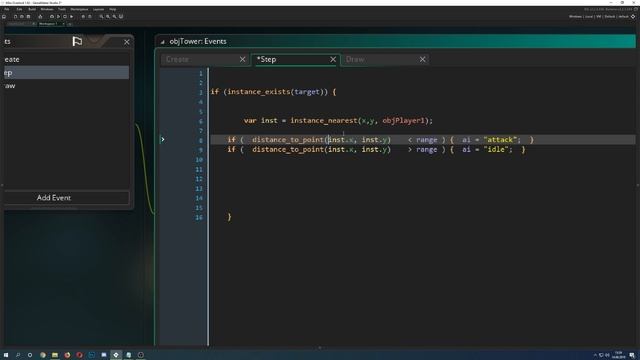Select the Step event in events list
This screenshot has height=360, width=640.
(67, 73)
